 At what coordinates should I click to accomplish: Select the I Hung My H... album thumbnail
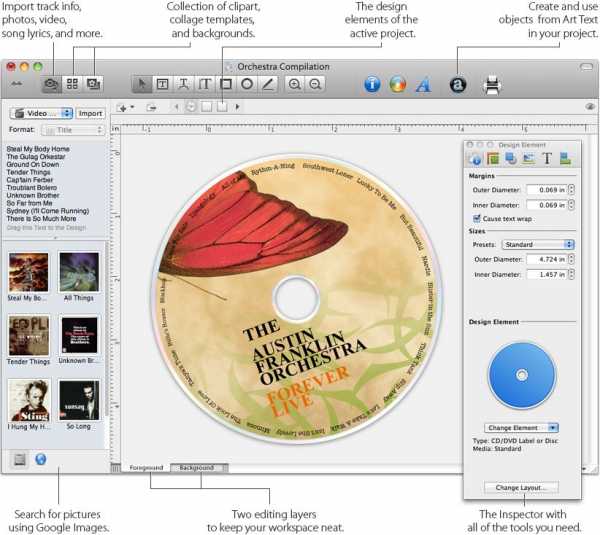click(29, 400)
